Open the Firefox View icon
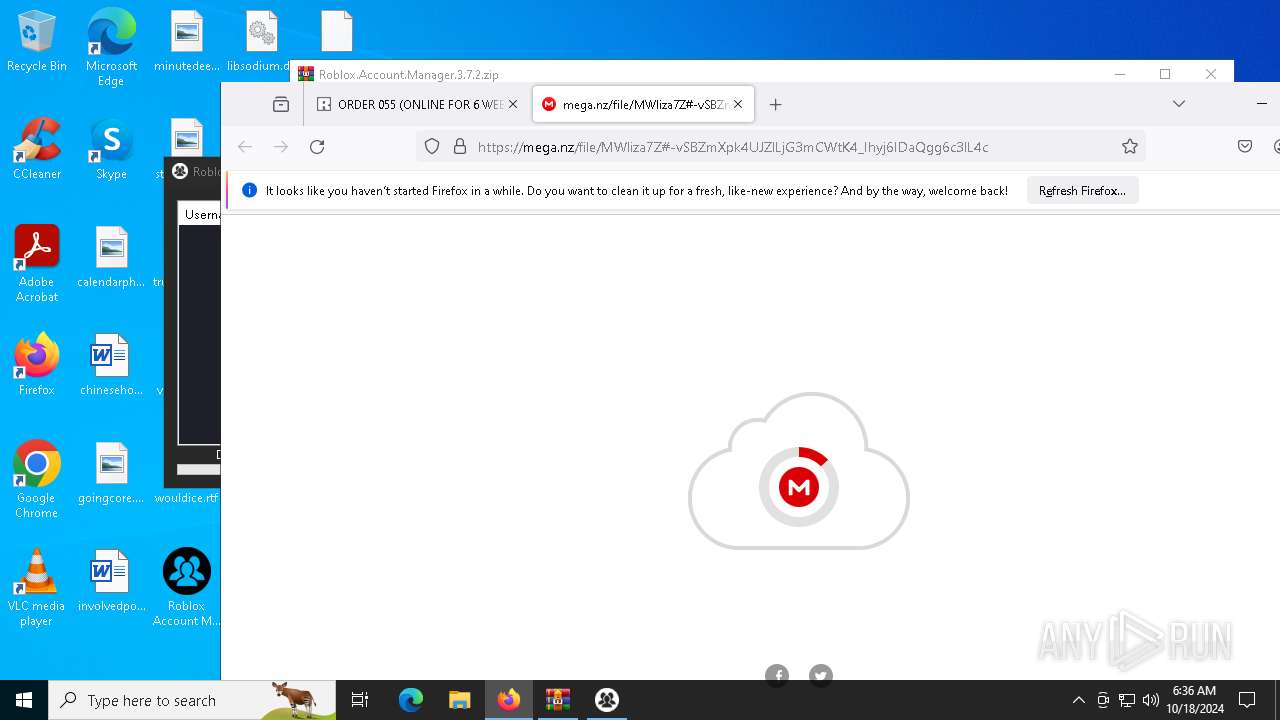This screenshot has width=1280, height=720. (281, 104)
